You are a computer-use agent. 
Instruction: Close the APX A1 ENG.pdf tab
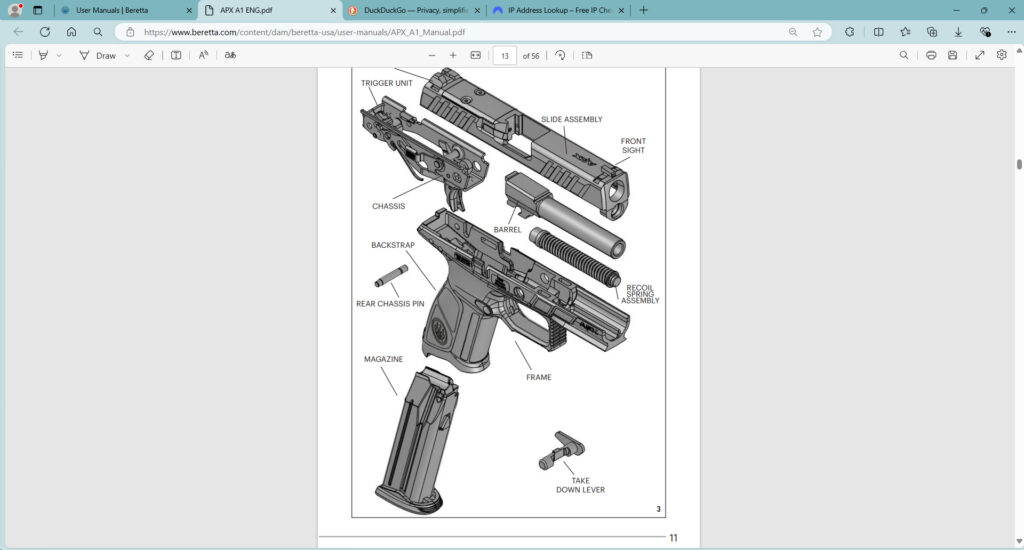333,10
